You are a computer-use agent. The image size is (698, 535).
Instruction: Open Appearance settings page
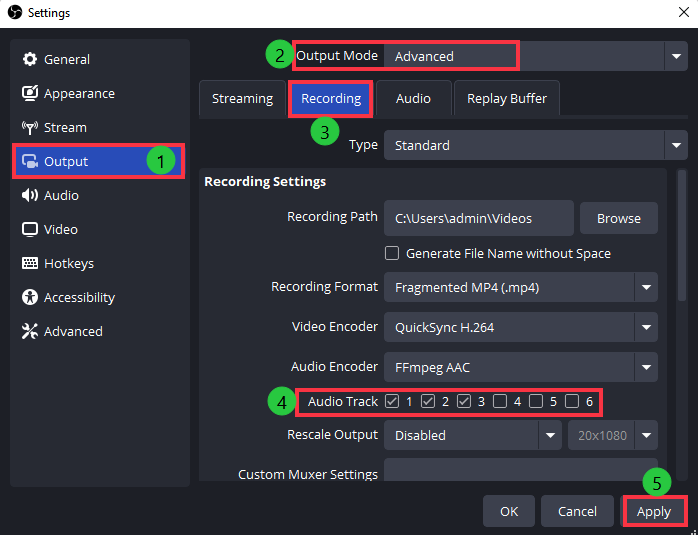[x=99, y=93]
